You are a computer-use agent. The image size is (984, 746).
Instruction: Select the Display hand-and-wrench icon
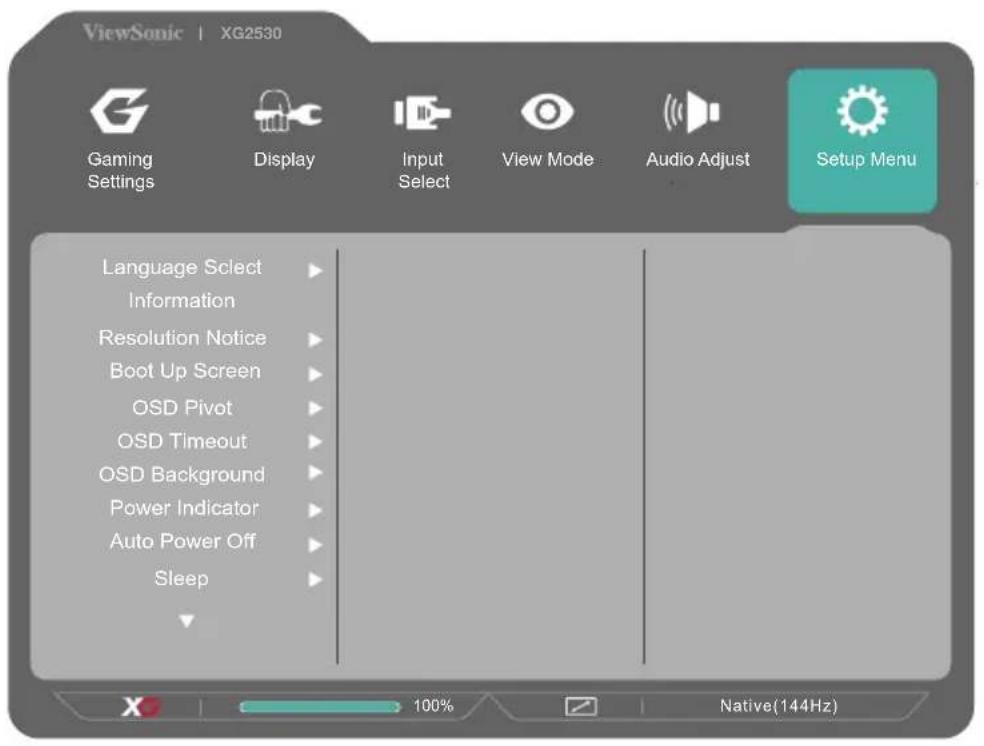tap(287, 111)
